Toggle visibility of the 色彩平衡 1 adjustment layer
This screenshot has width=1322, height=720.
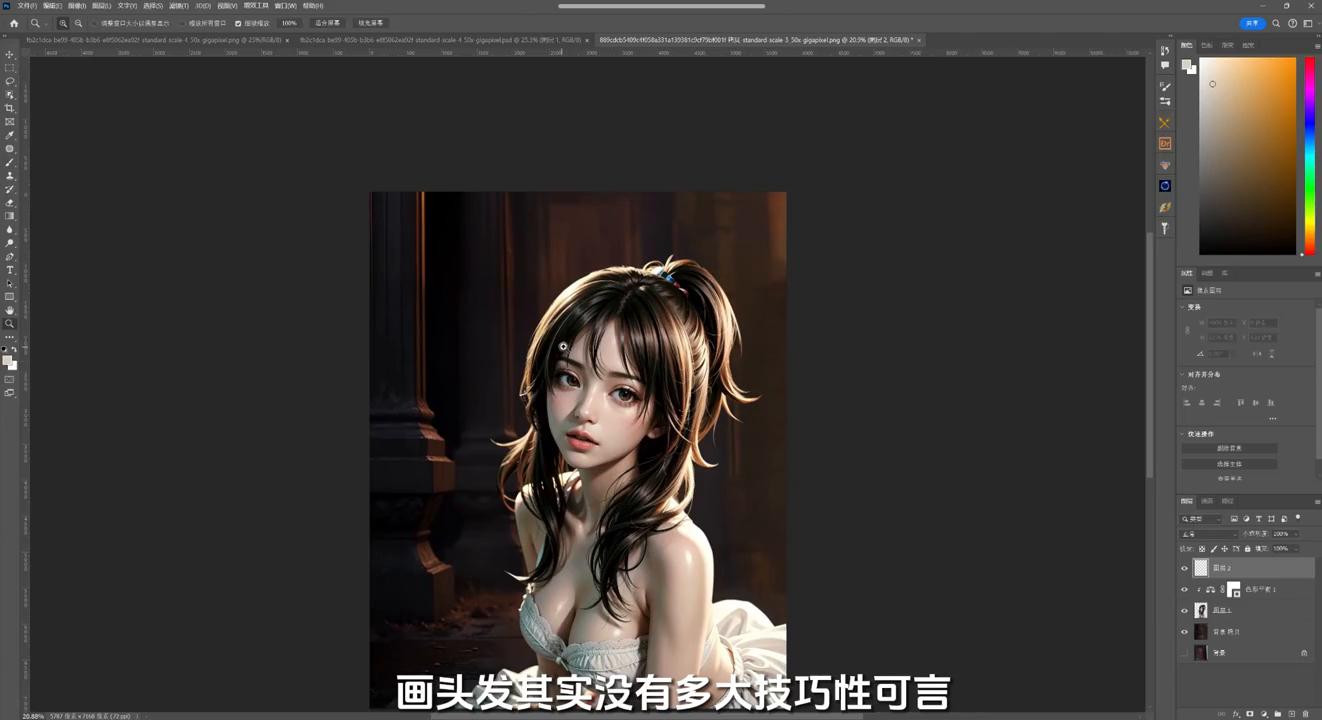(x=1185, y=589)
